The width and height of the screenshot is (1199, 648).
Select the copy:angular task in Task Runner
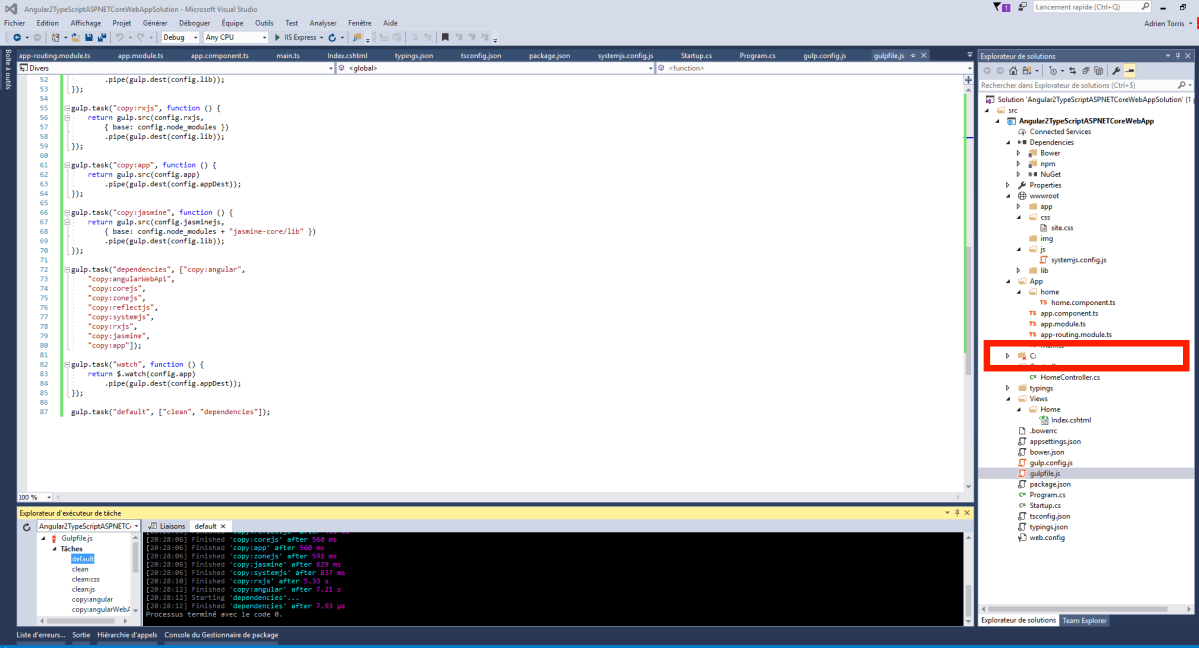click(93, 600)
